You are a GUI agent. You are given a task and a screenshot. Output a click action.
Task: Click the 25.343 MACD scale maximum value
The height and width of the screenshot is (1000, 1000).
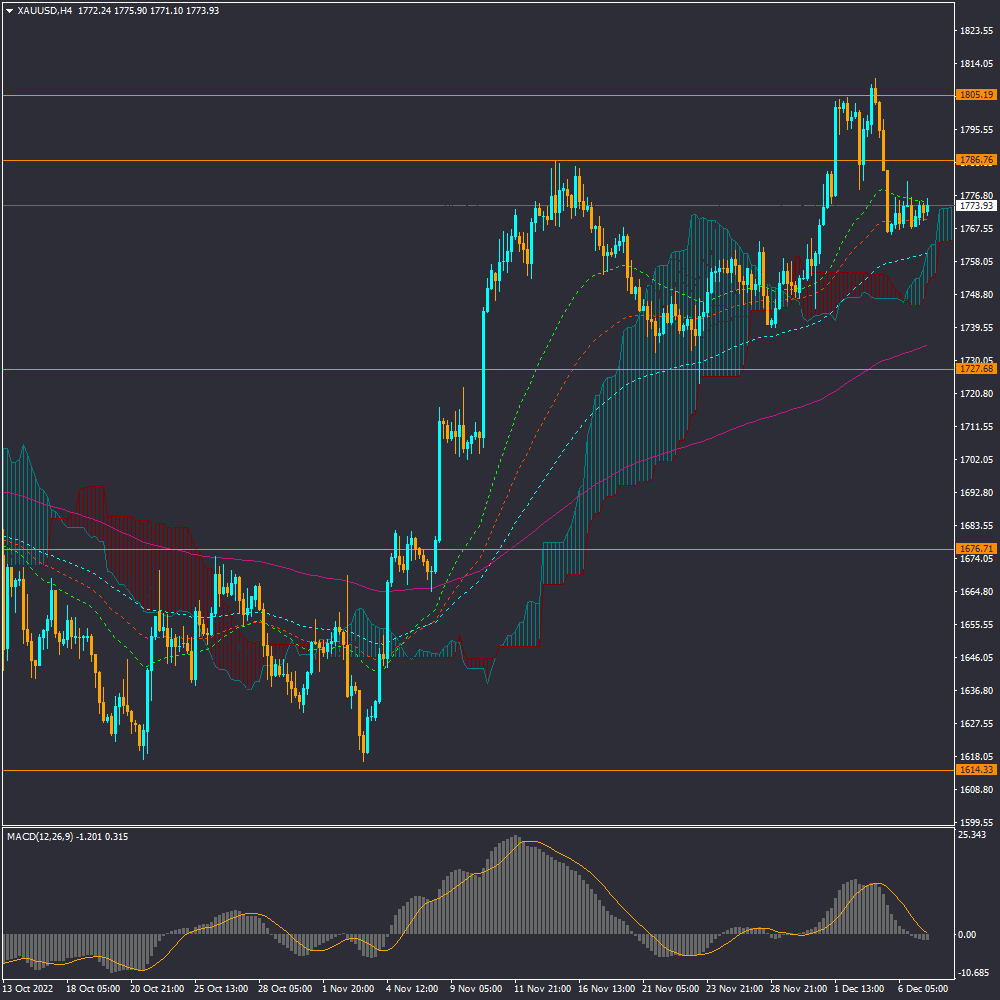tap(972, 835)
